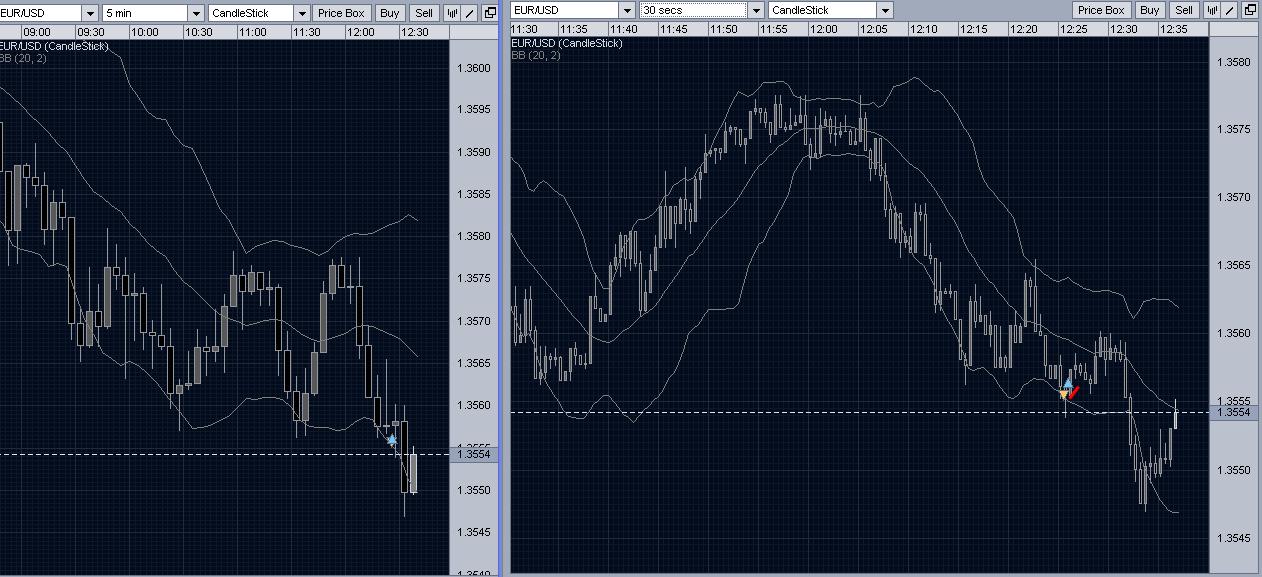Viewport: 1262px width, 577px height.
Task: Click 1.3600 price label on left chart axis
Action: [x=473, y=68]
